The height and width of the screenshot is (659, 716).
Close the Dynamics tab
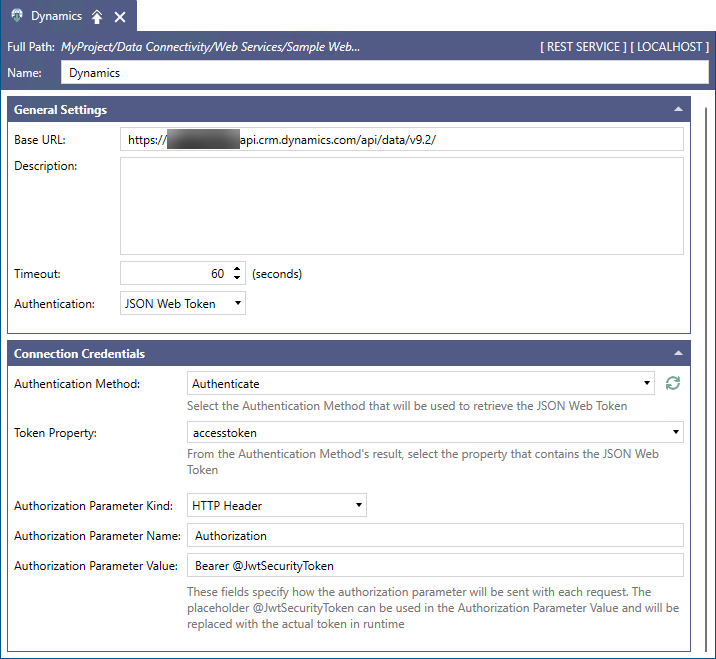[120, 17]
